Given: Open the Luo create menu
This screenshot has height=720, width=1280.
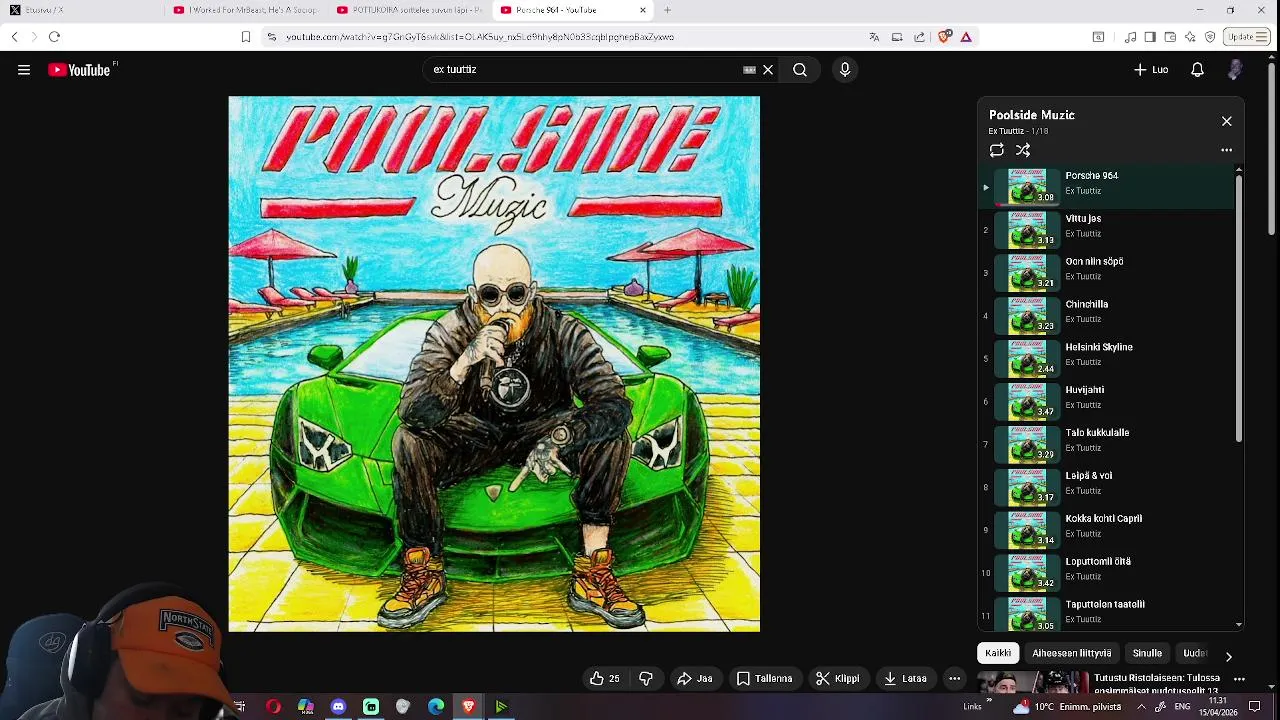Looking at the screenshot, I should (x=1151, y=70).
